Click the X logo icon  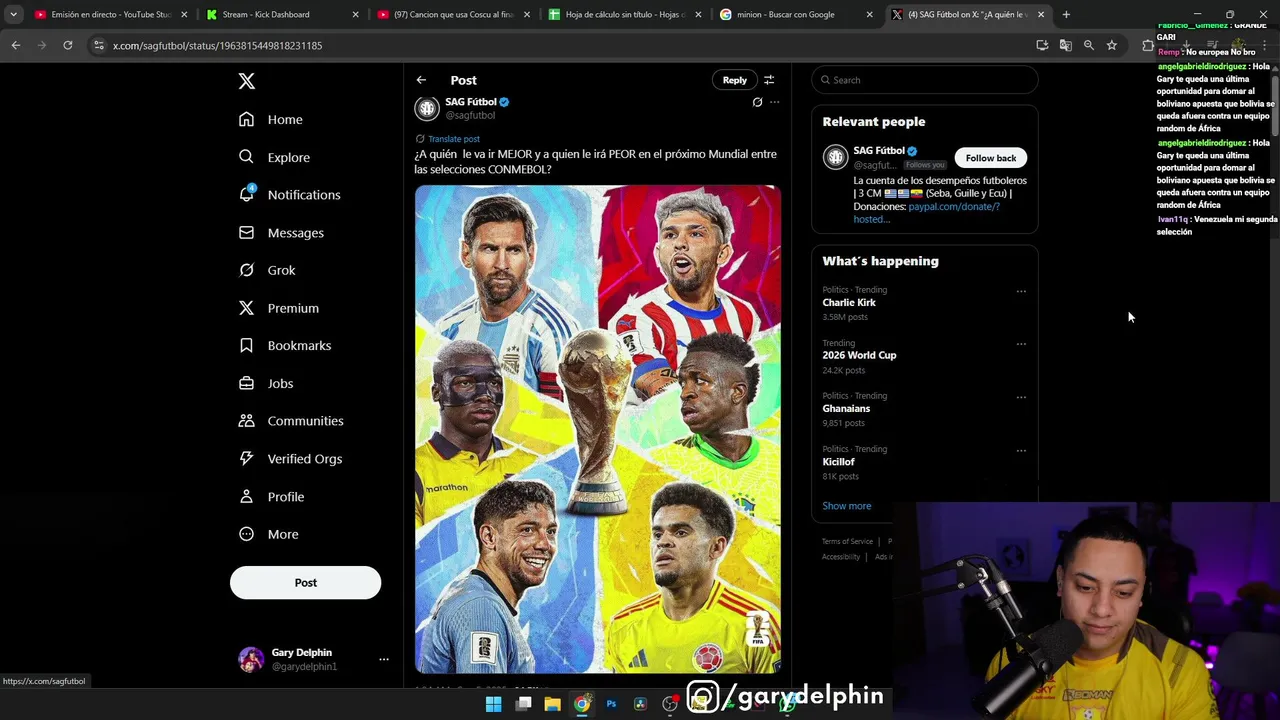click(247, 81)
